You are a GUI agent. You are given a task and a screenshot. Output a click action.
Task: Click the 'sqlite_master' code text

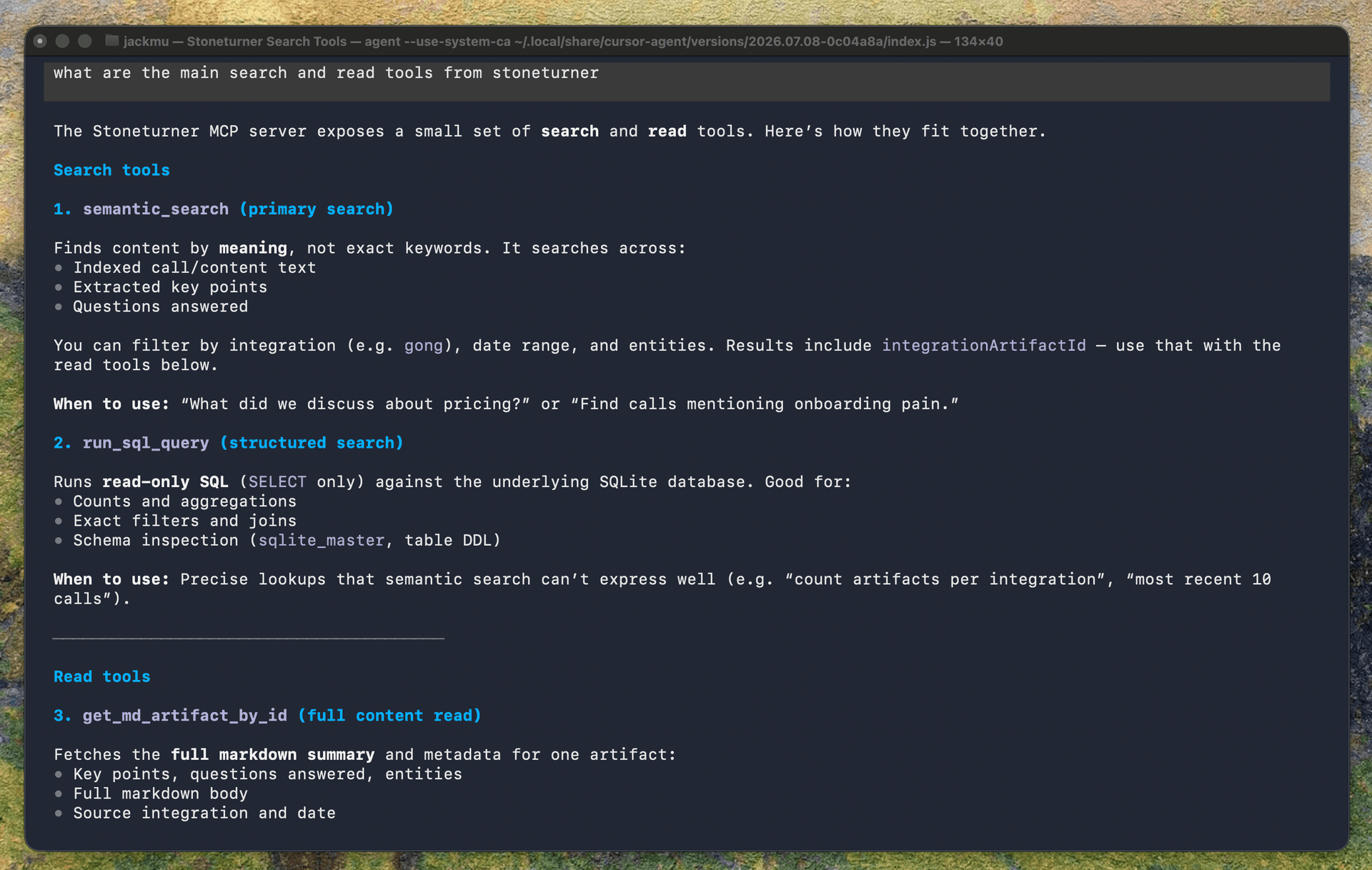(x=322, y=541)
